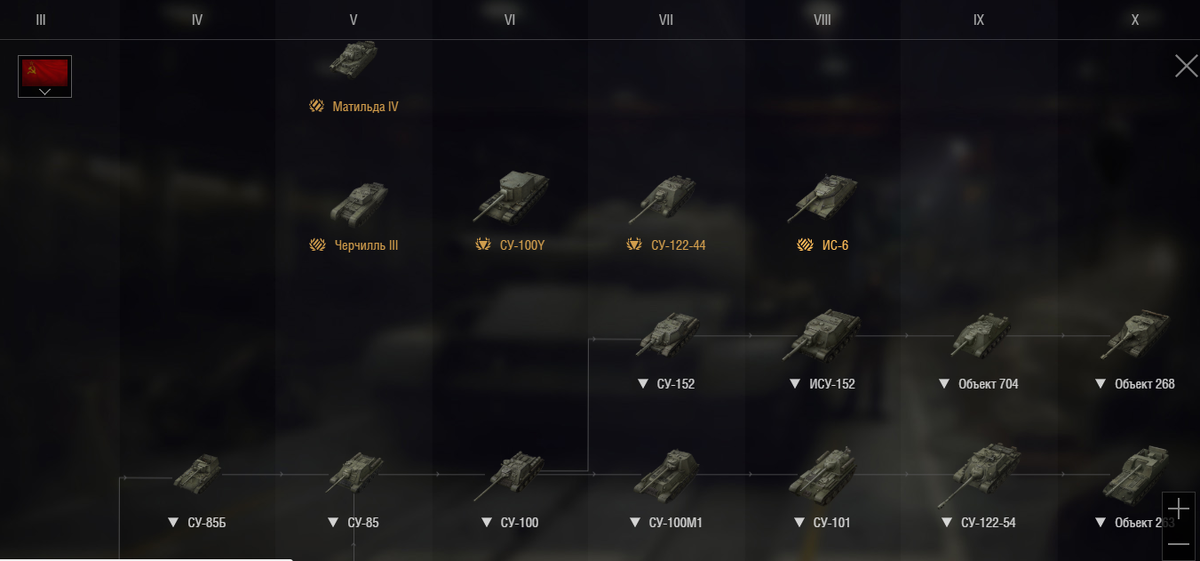This screenshot has width=1200, height=561.
Task: Open the СУ-85 label link
Action: coord(363,523)
